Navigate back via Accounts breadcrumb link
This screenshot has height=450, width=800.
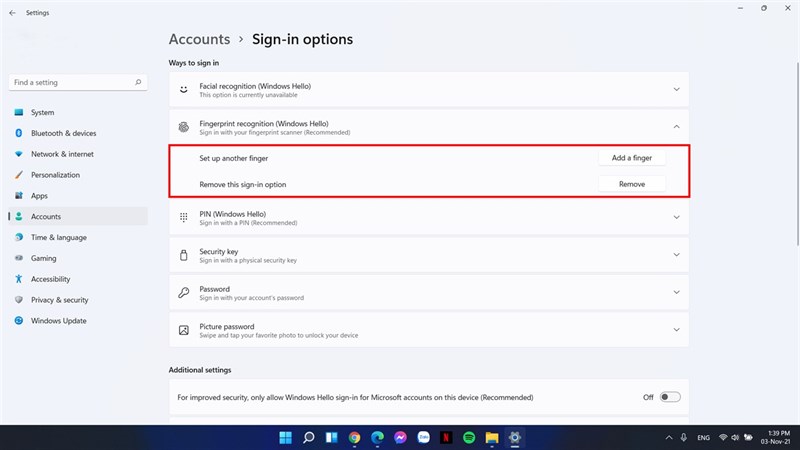[x=199, y=39]
